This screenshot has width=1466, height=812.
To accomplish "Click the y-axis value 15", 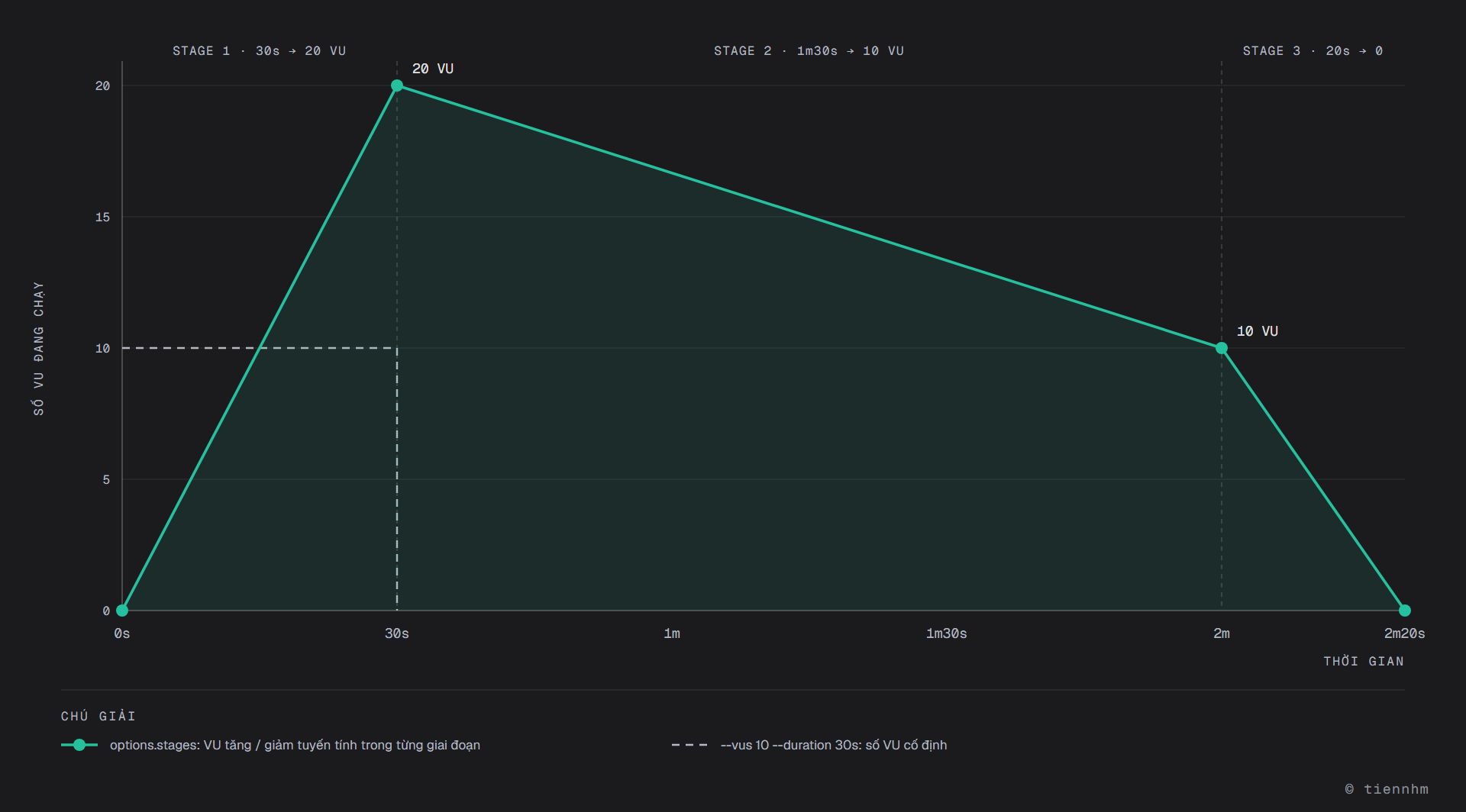I will 102,217.
